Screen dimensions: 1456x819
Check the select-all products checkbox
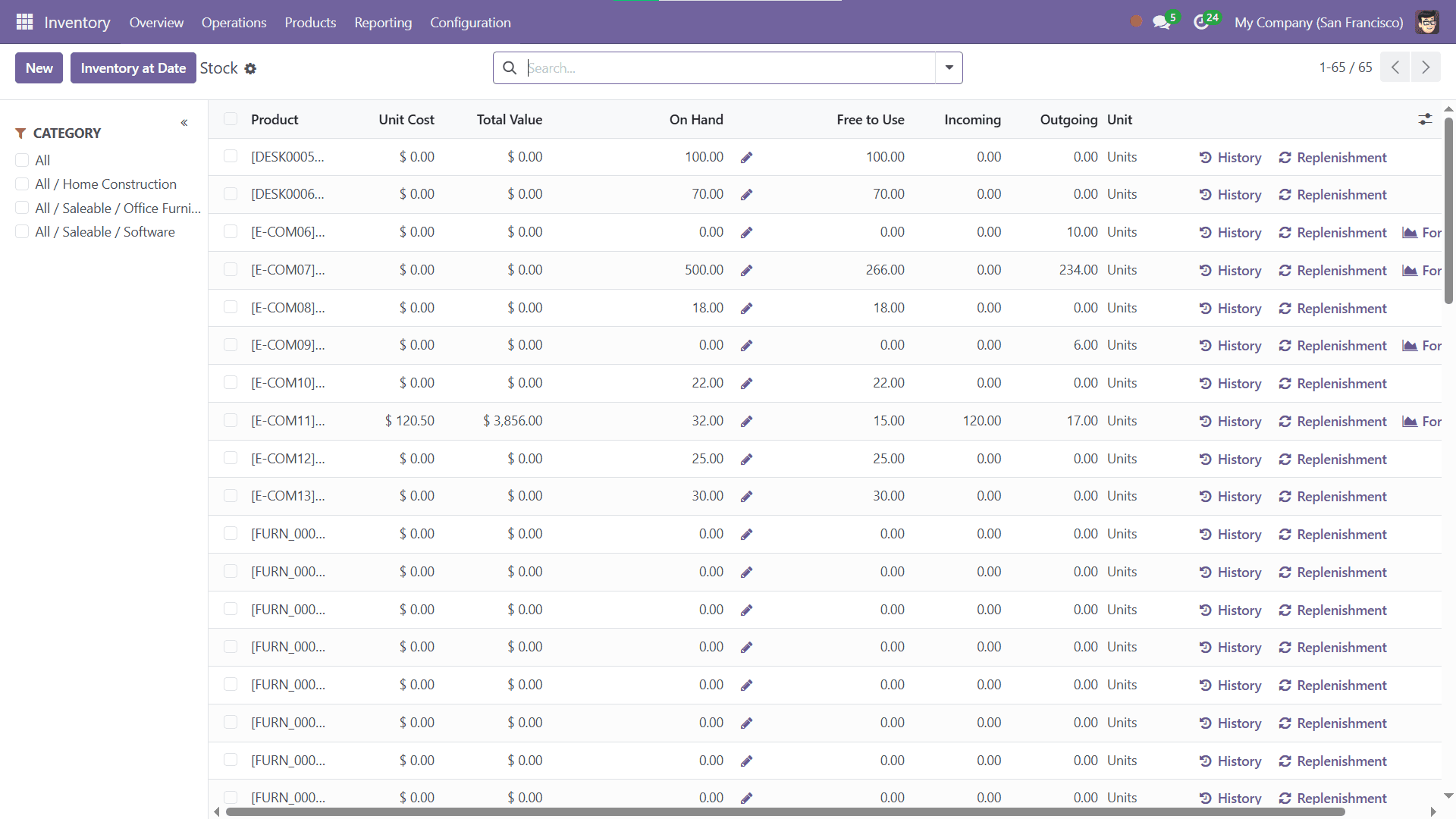point(230,119)
